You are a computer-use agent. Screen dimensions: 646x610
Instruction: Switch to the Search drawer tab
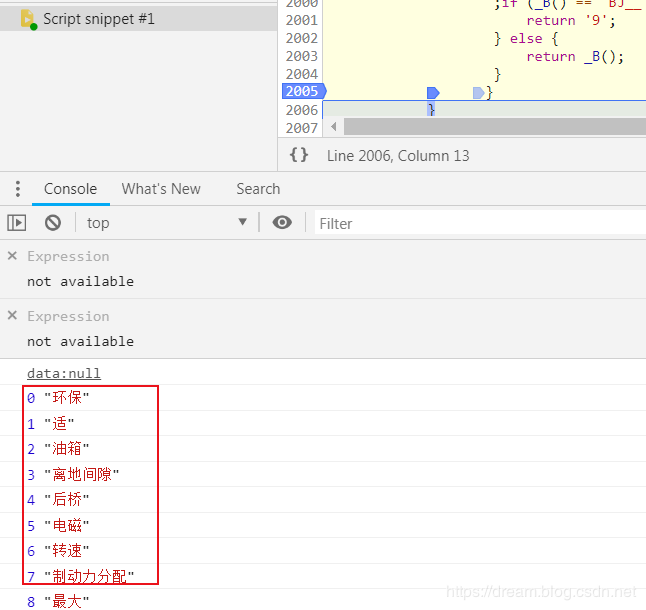click(x=258, y=189)
